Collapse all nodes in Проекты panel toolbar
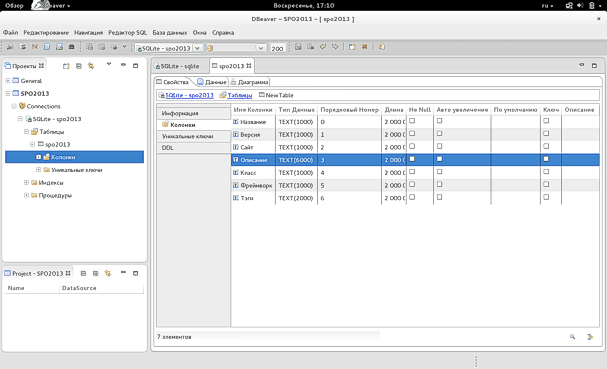Screen dimensions: 607x369 (x=79, y=66)
